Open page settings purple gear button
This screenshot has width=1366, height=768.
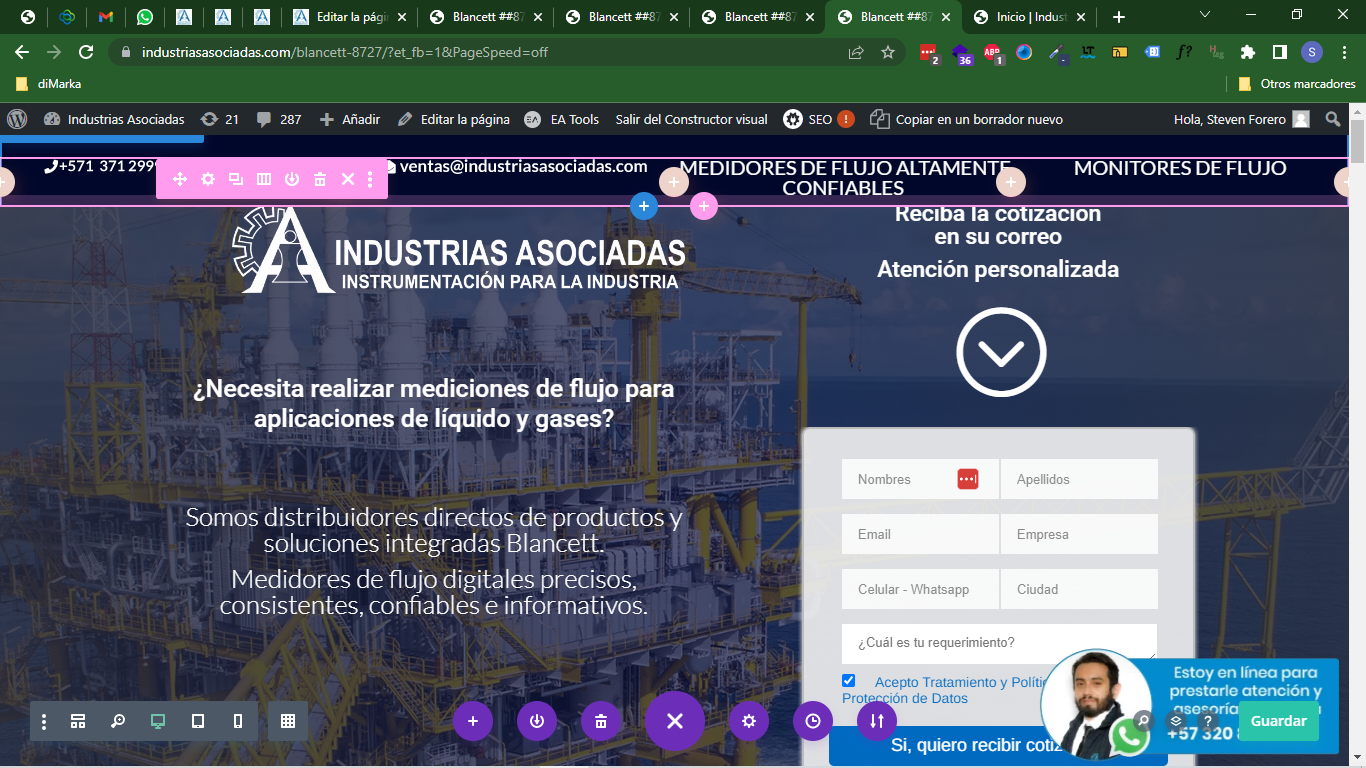click(x=749, y=721)
